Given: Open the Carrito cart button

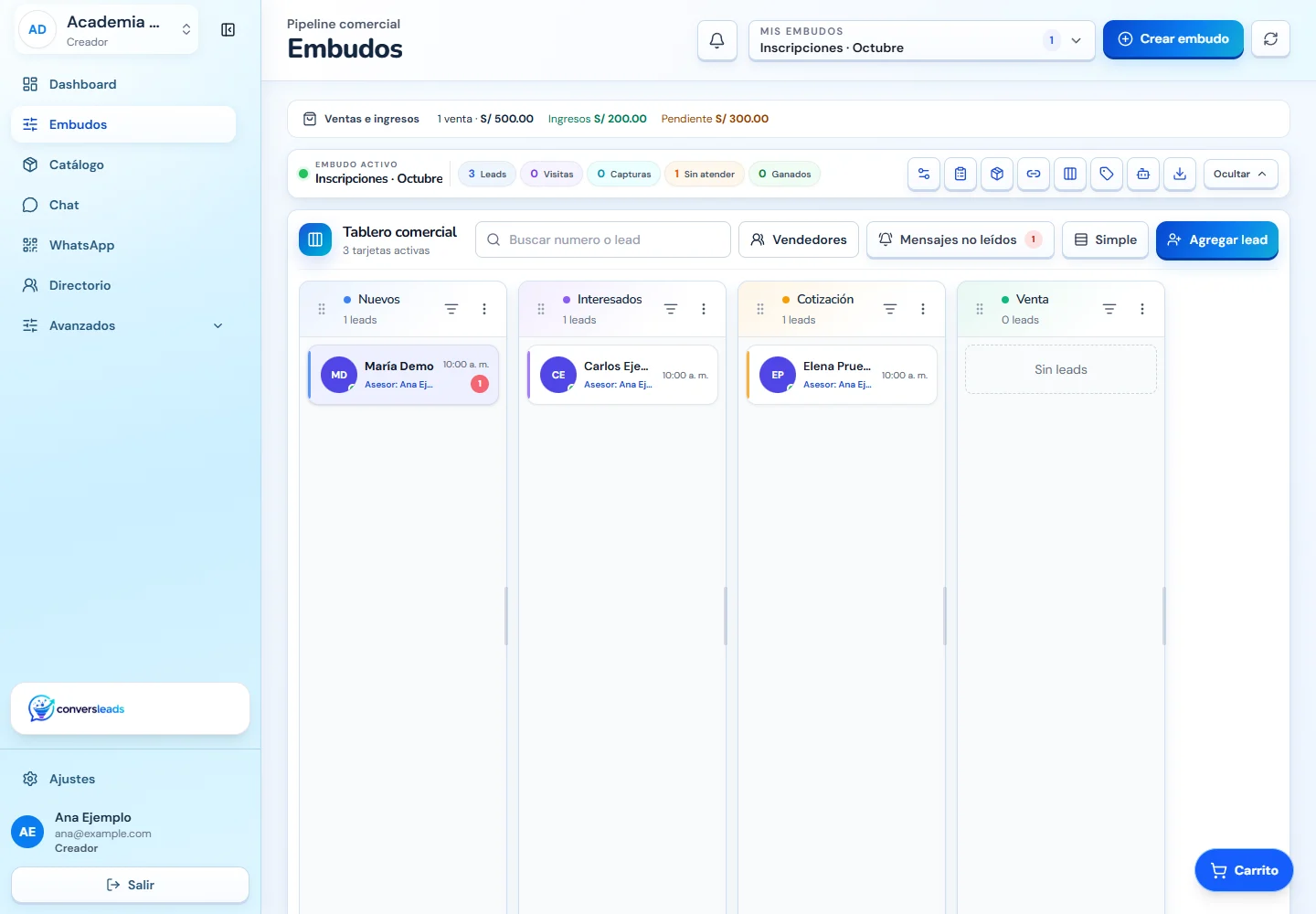Looking at the screenshot, I should click(x=1244, y=870).
